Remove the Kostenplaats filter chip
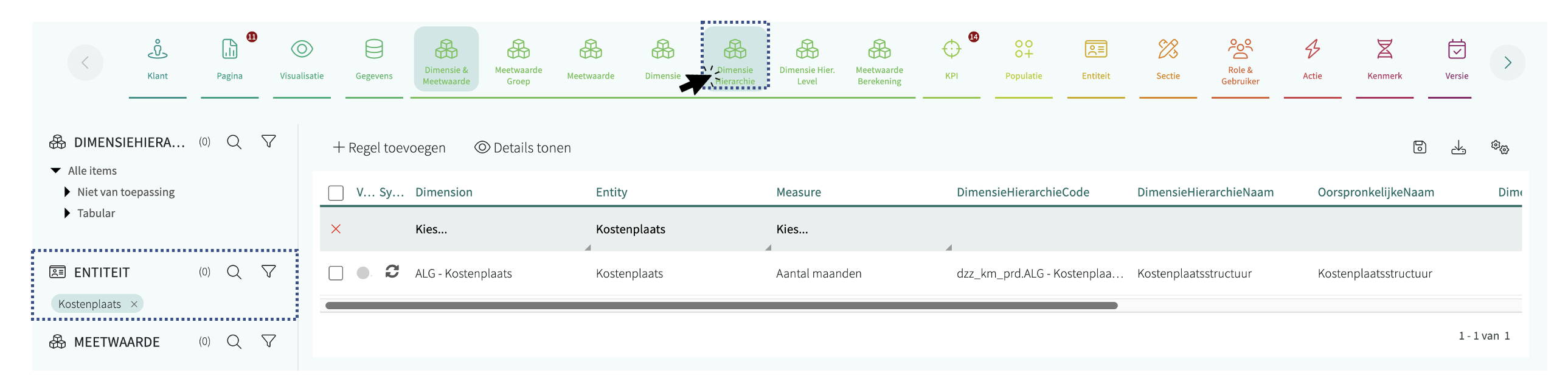The height and width of the screenshot is (392, 1568). tap(134, 304)
